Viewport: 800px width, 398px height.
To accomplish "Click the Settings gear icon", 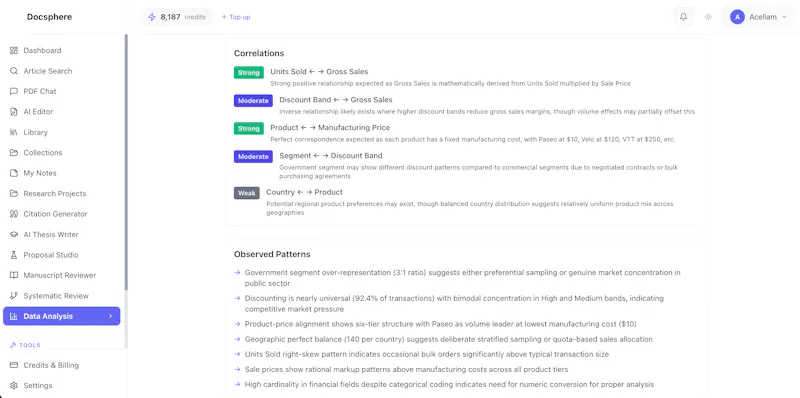I will (14, 386).
